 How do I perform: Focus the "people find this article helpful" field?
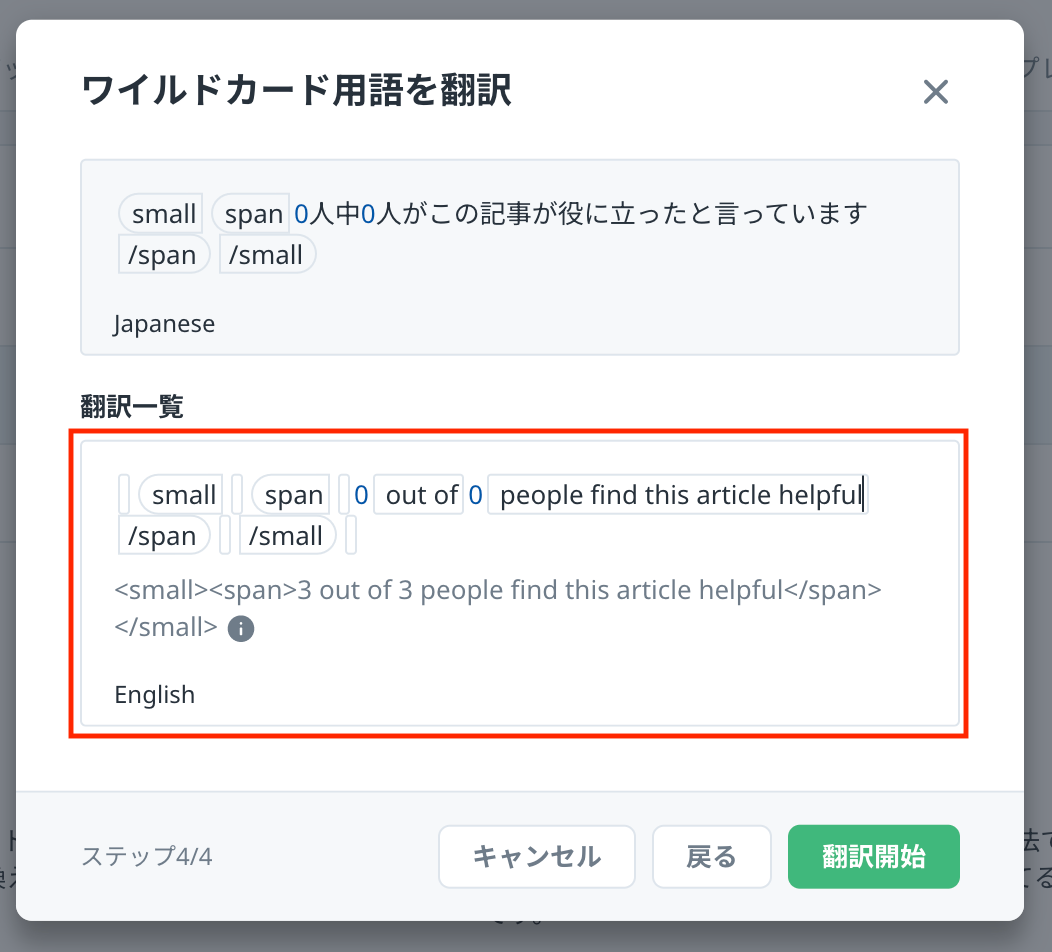coord(680,495)
